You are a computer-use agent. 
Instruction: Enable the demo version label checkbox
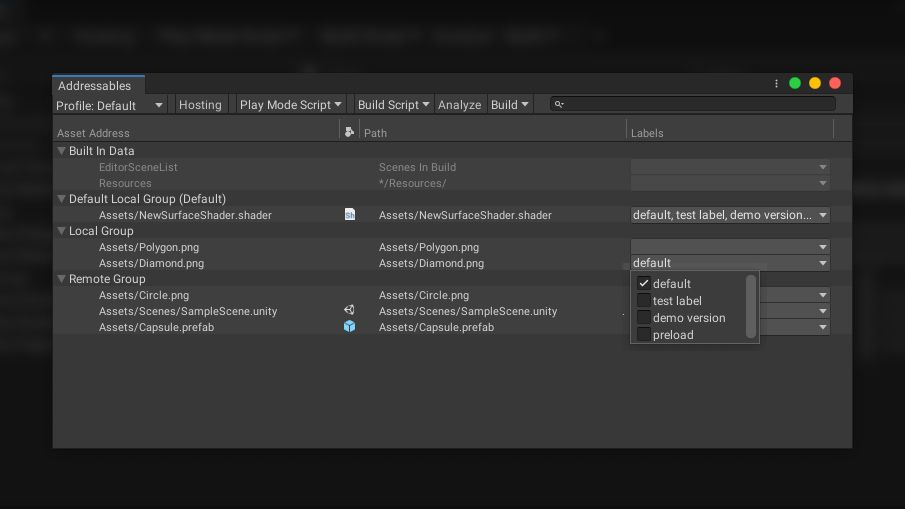pos(644,317)
